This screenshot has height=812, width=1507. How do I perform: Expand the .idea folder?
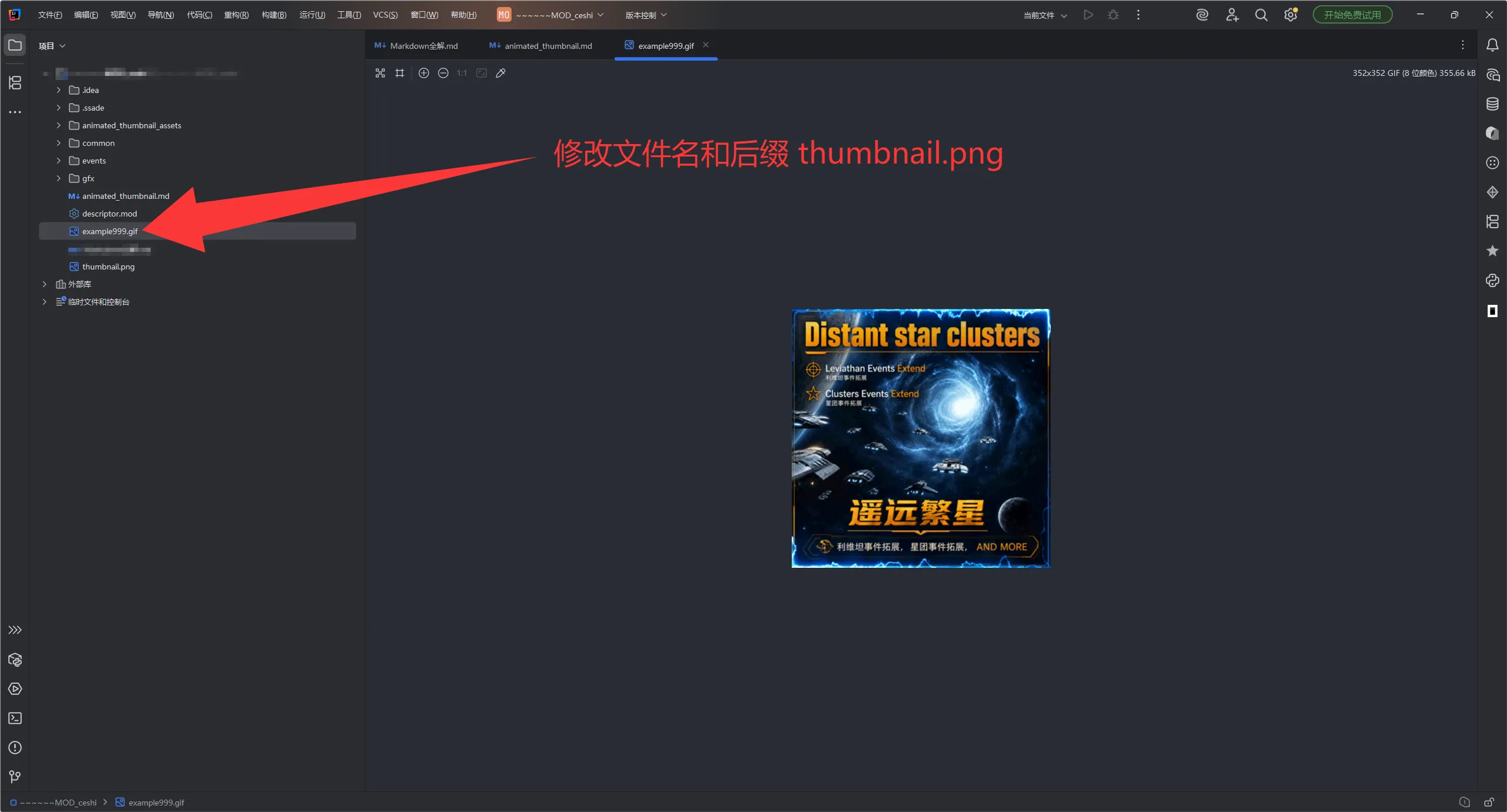click(x=58, y=90)
